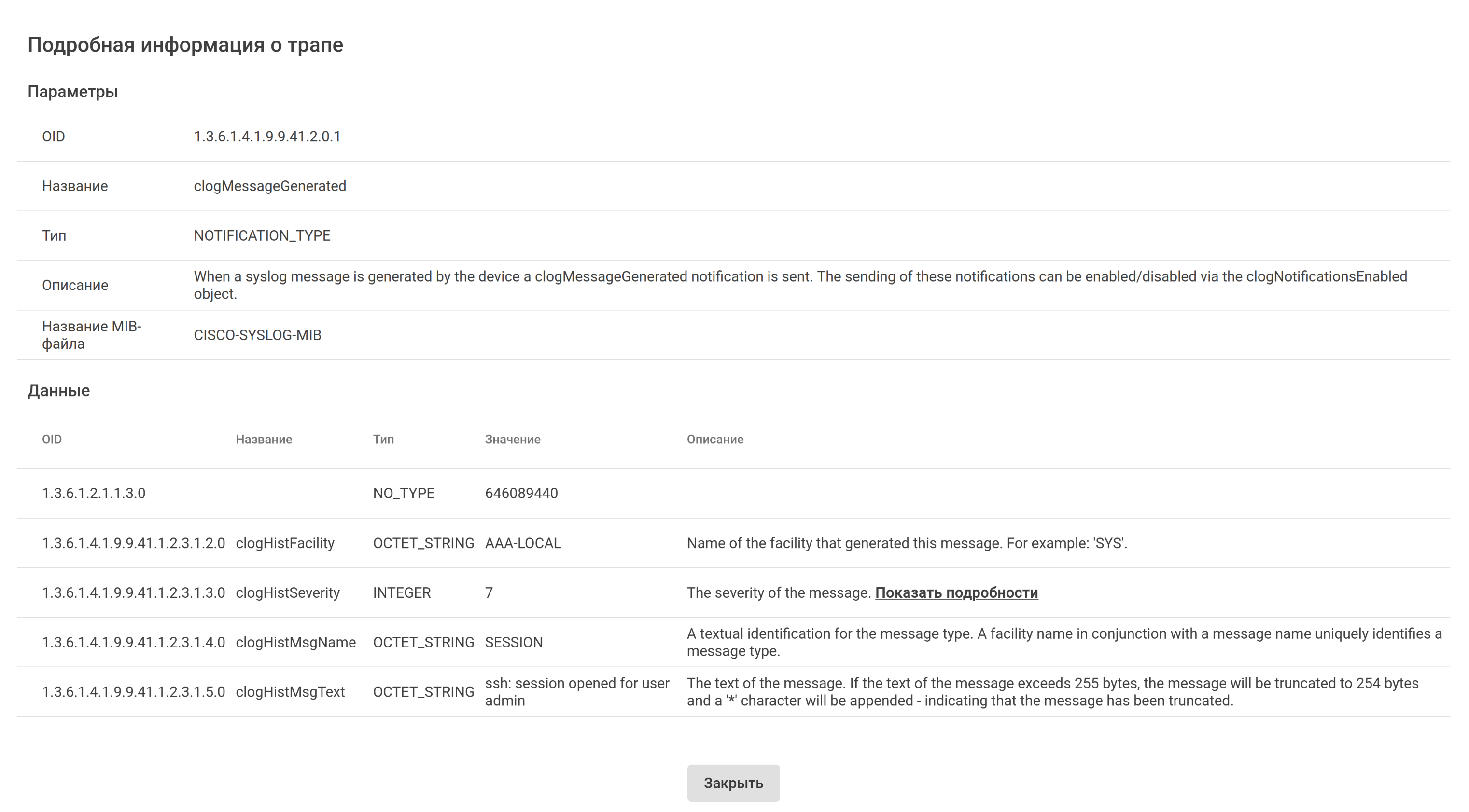Click the Название column header in data table
The width and height of the screenshot is (1469, 812).
(264, 440)
